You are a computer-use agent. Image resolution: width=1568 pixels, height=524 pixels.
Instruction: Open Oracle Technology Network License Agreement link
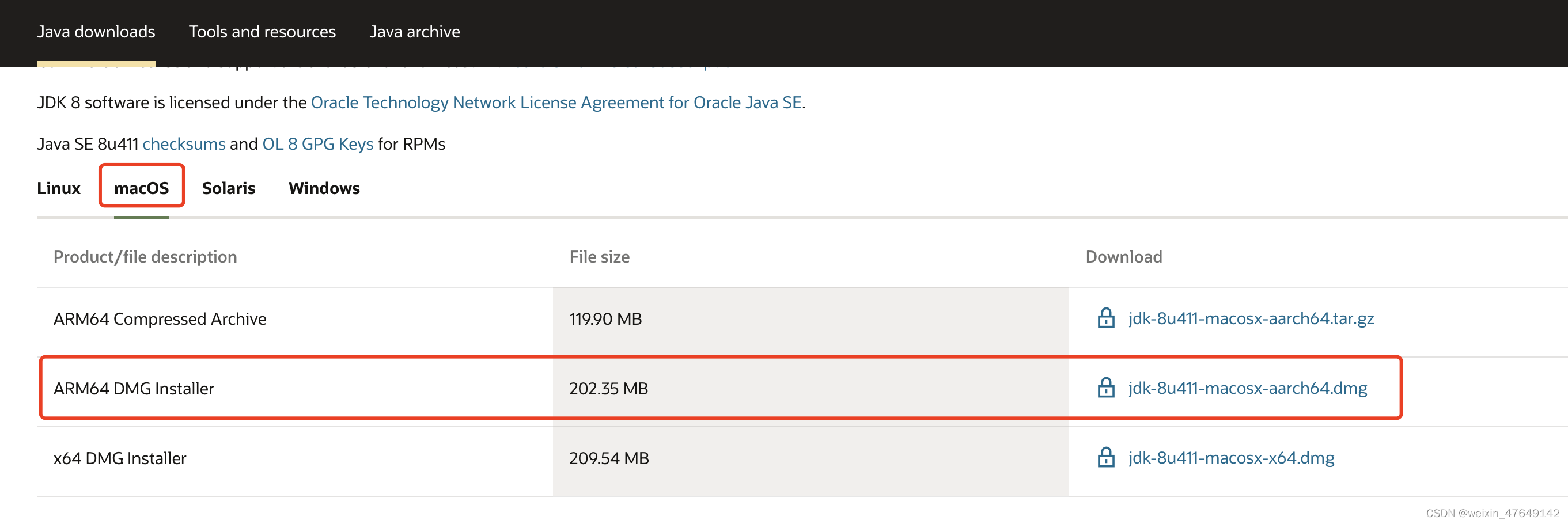[x=556, y=102]
